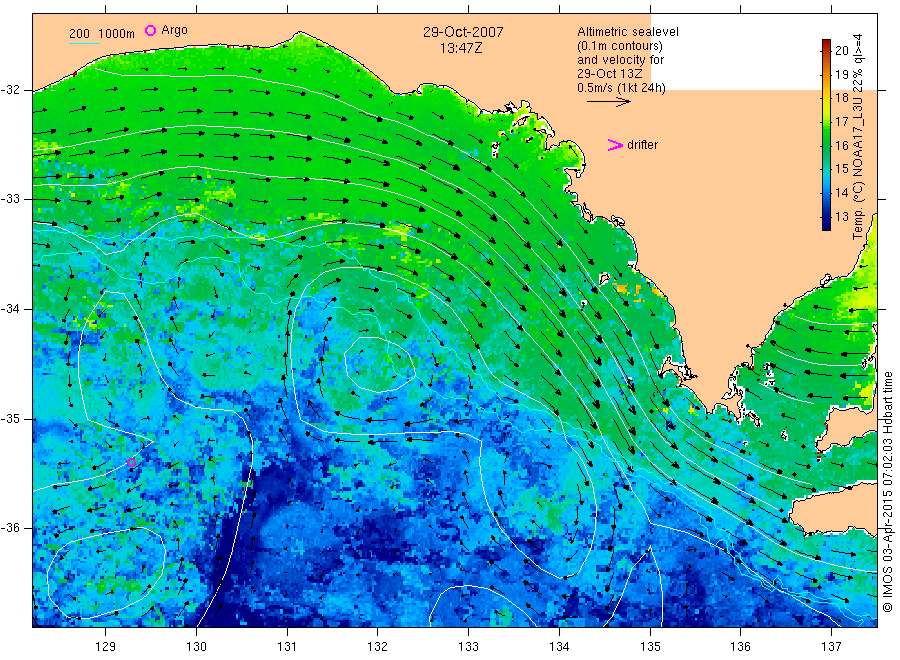
Task: Click the temperature color scale bar
Action: click(826, 135)
